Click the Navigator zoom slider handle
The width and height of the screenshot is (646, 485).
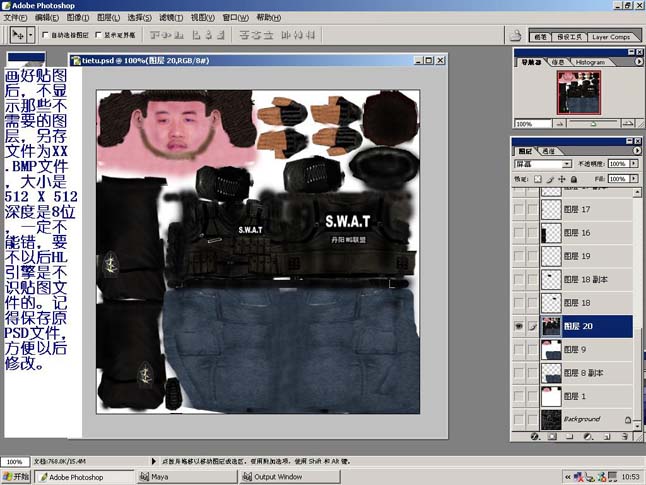click(x=593, y=124)
